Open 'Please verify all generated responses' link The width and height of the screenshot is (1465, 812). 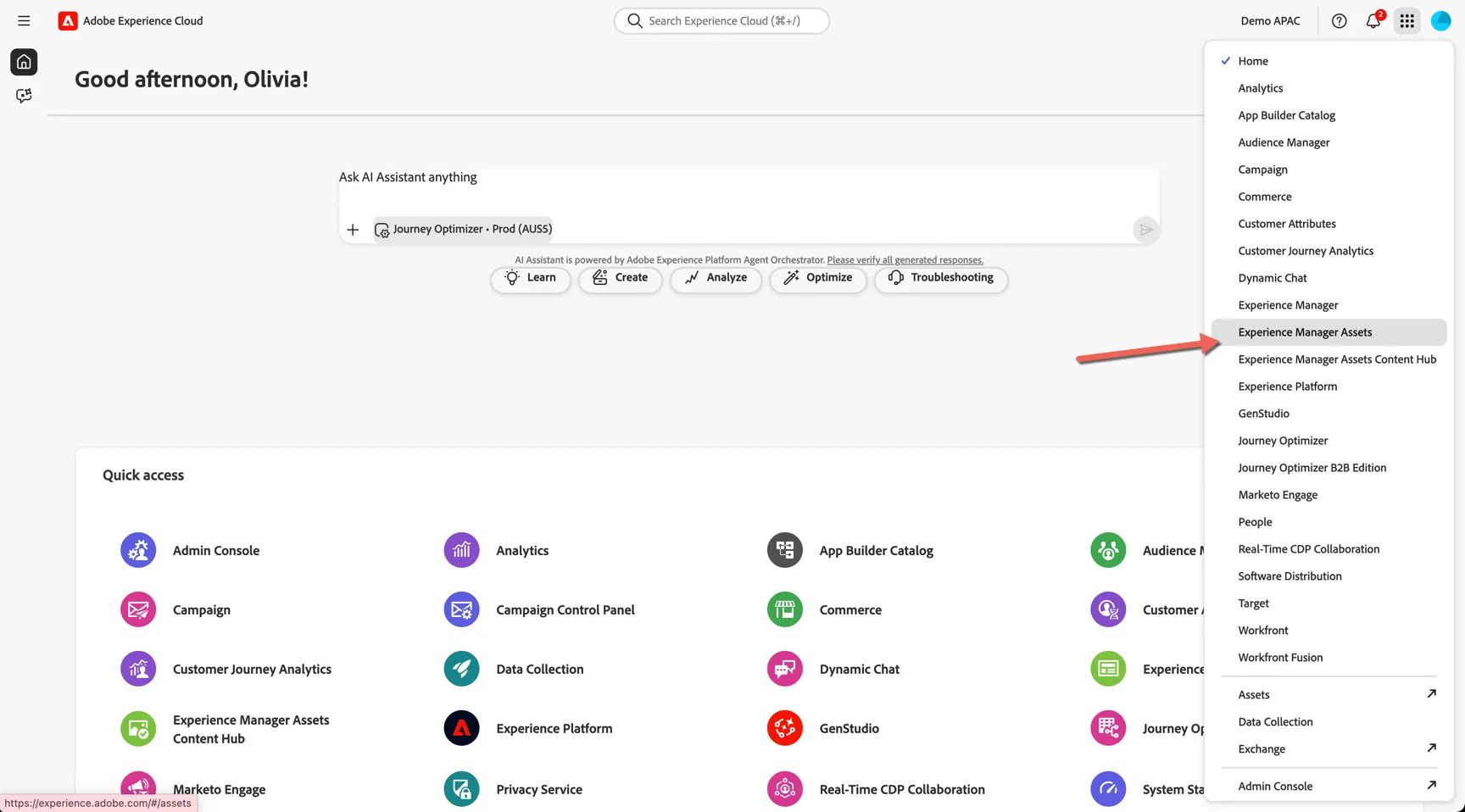pos(905,260)
